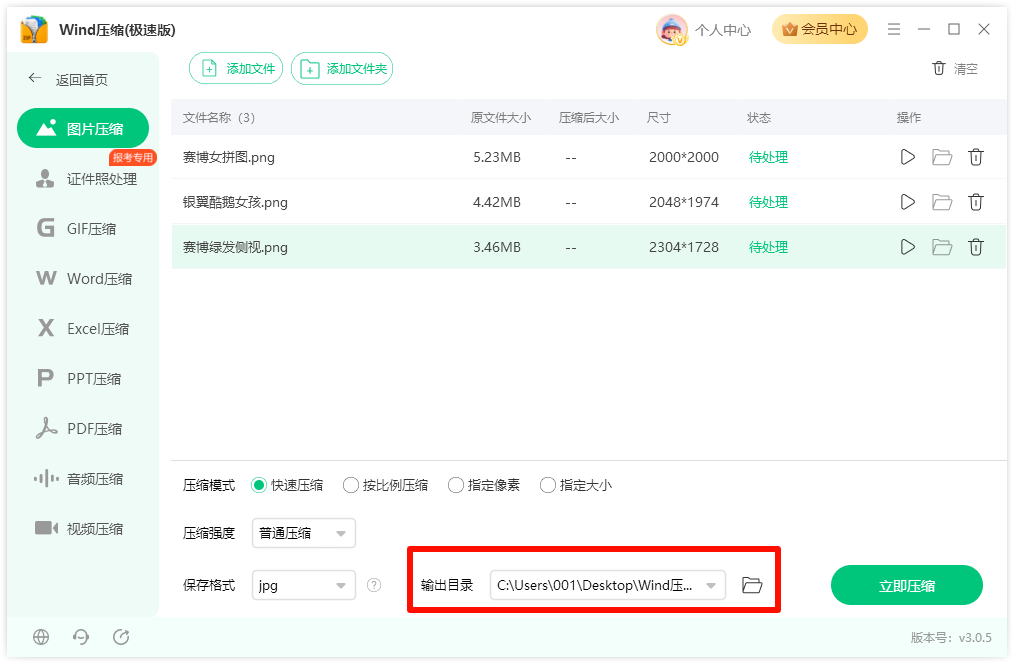Select the 指定大小 radio option
Image resolution: width=1014 pixels, height=664 pixels.
point(576,485)
